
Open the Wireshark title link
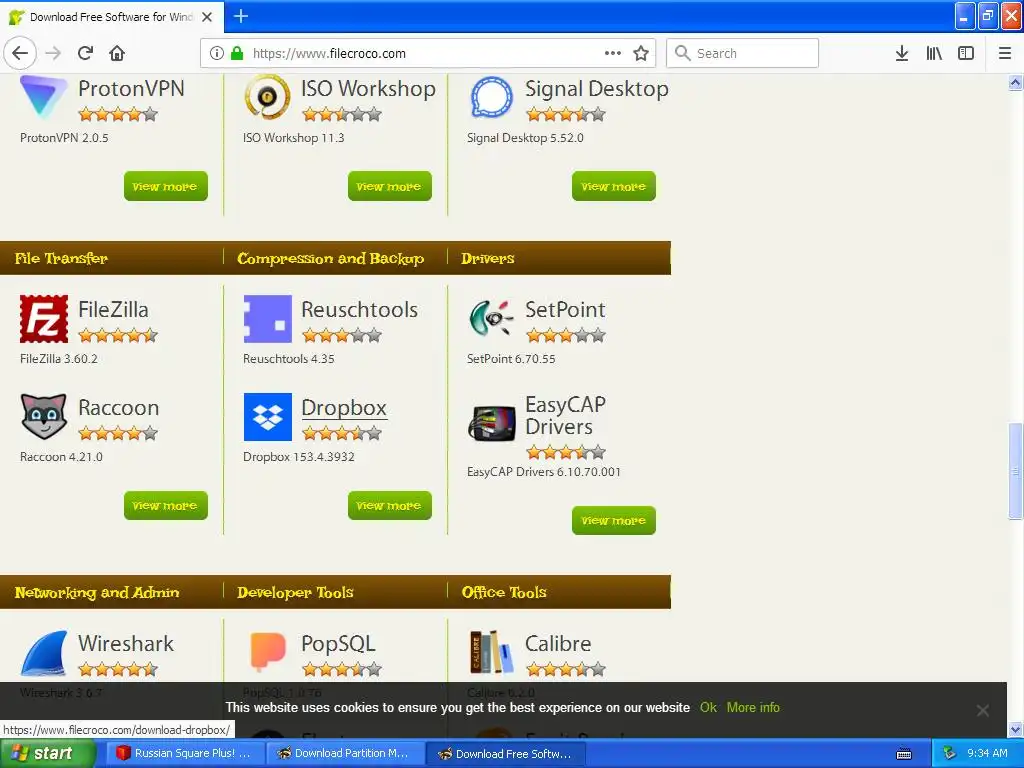coord(126,643)
